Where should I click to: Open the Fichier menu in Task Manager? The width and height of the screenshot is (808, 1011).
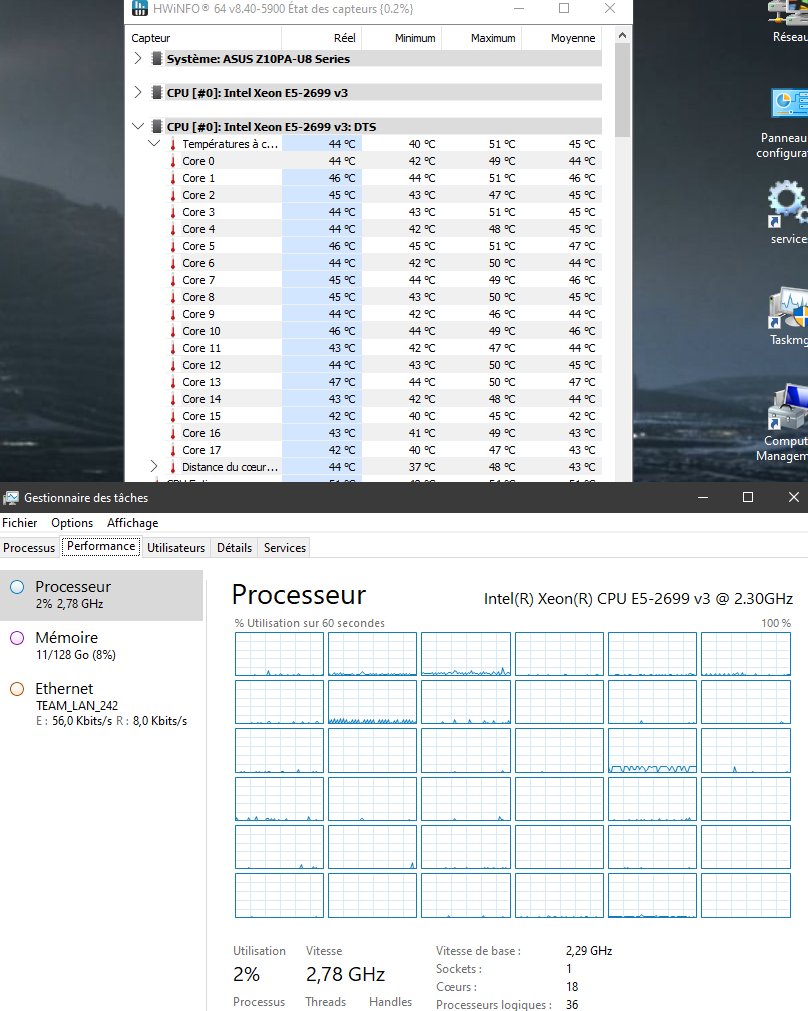[19, 523]
